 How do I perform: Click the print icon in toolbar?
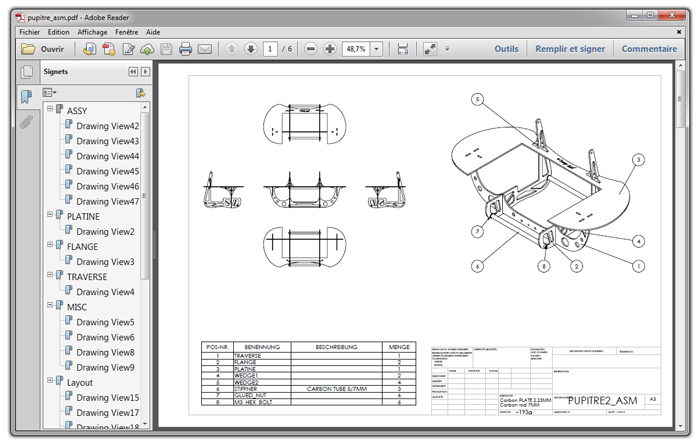(185, 49)
